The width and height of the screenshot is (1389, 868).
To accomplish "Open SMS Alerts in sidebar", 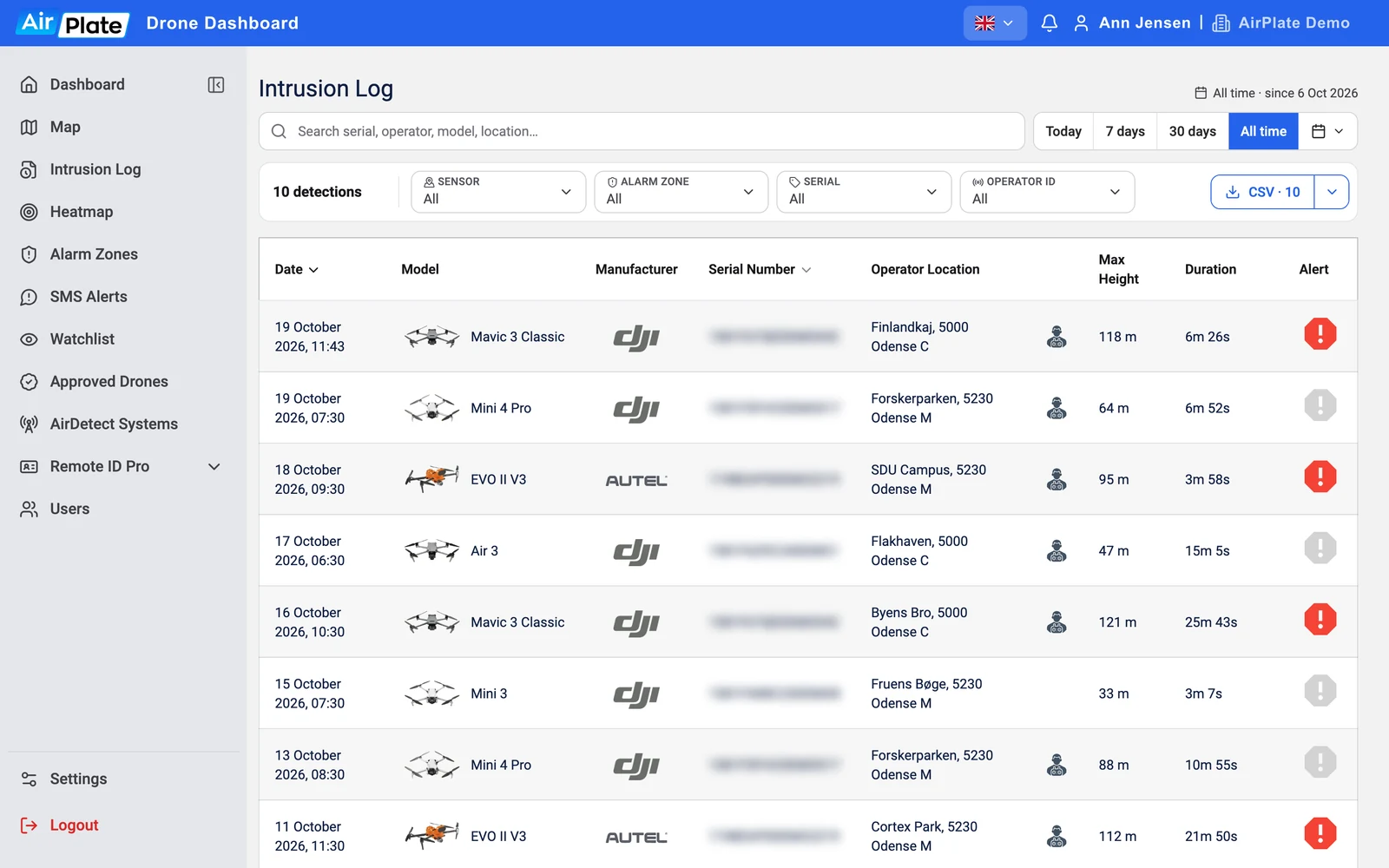I will (89, 297).
